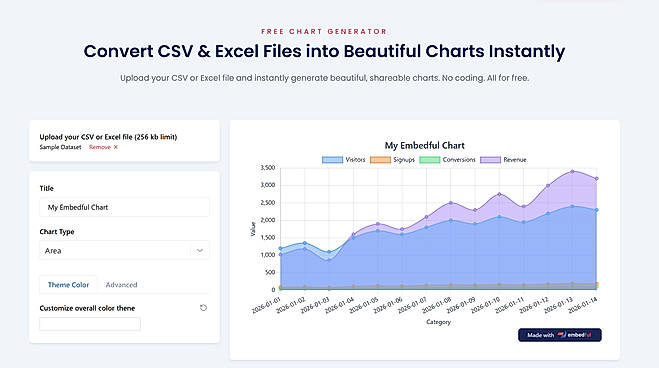
Task: Toggle the Revenue legend swatch
Action: click(490, 160)
